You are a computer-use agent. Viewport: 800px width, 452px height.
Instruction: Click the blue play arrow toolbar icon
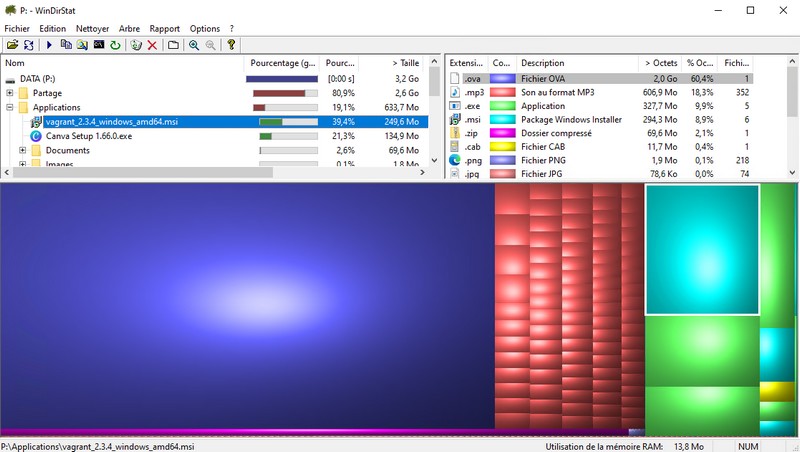49,45
